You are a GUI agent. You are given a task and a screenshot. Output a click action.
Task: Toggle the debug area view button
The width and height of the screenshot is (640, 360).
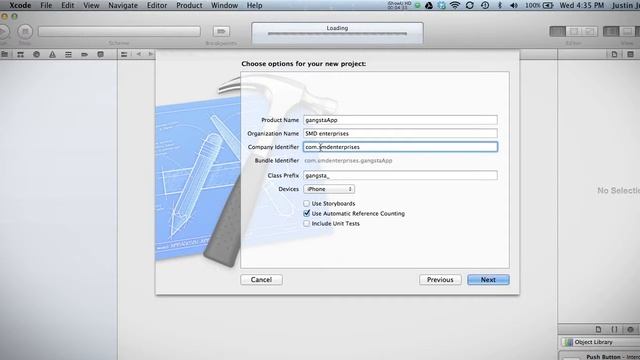click(627, 31)
